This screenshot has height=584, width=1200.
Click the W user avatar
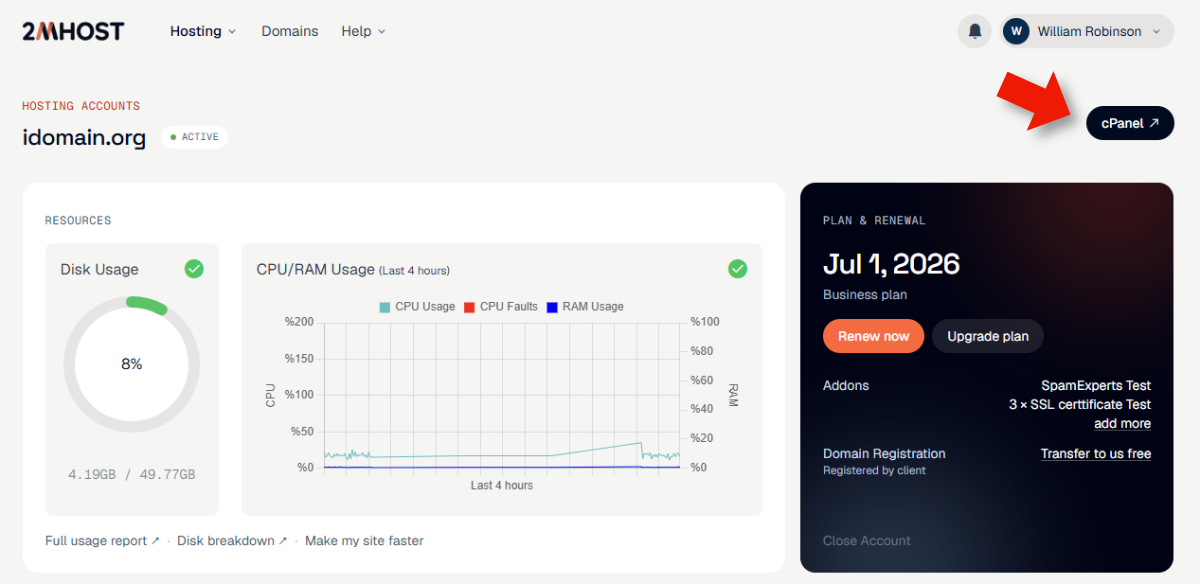pyautogui.click(x=1016, y=31)
